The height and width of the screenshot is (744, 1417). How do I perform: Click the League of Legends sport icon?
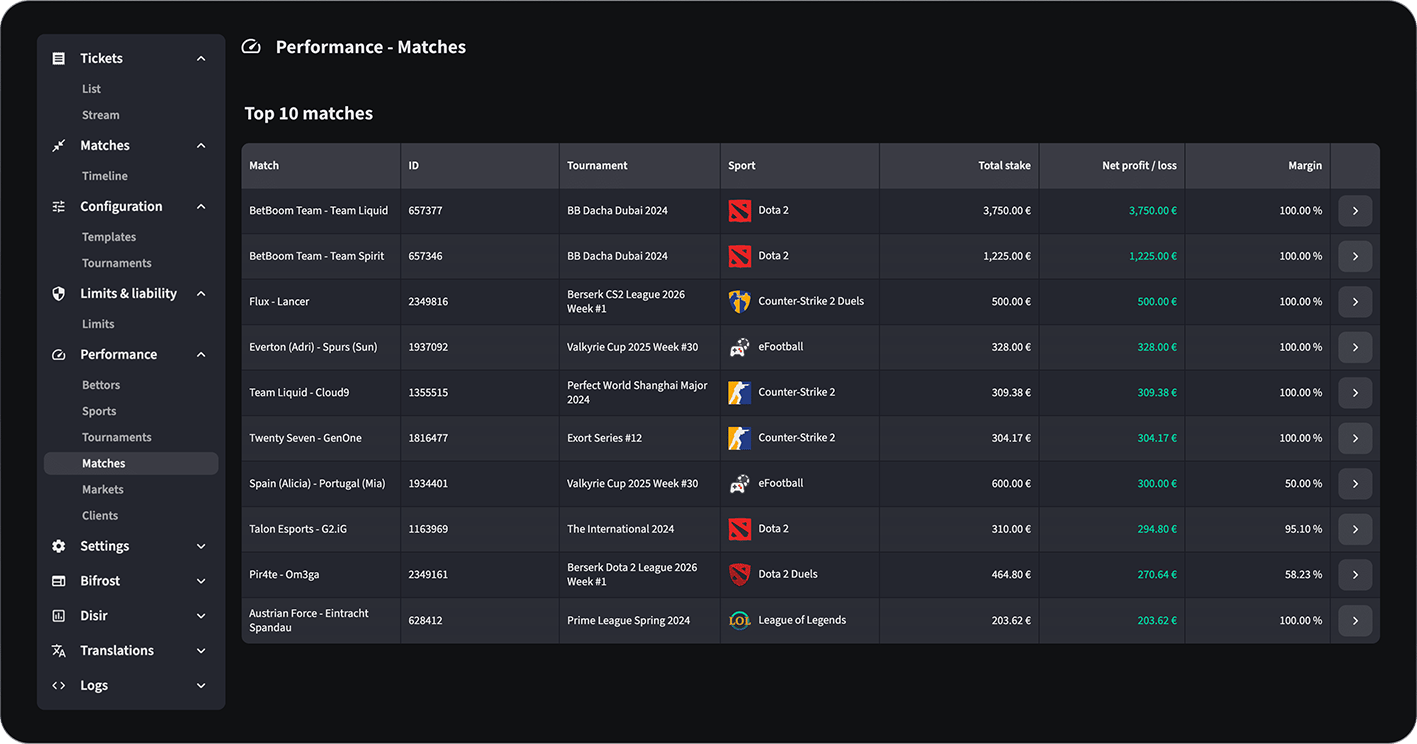(x=739, y=621)
